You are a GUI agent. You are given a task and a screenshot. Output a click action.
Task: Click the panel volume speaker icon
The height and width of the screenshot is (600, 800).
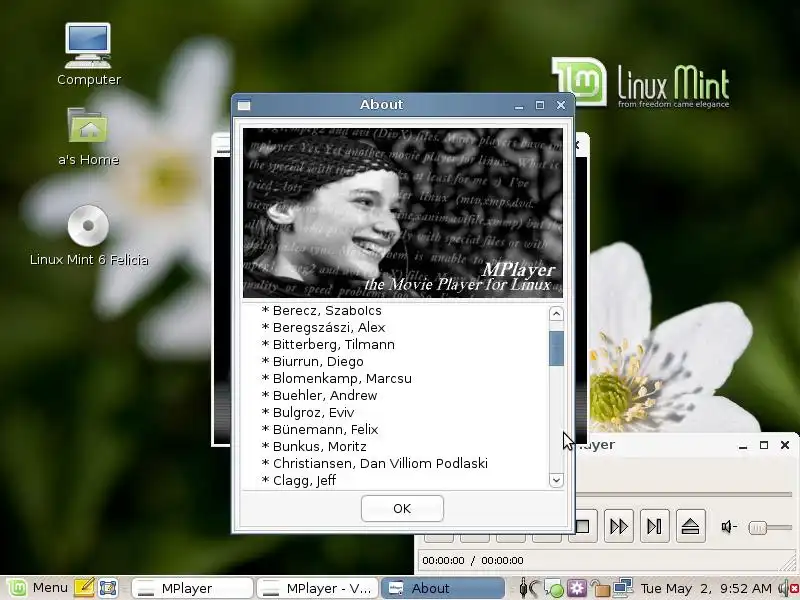[788, 588]
